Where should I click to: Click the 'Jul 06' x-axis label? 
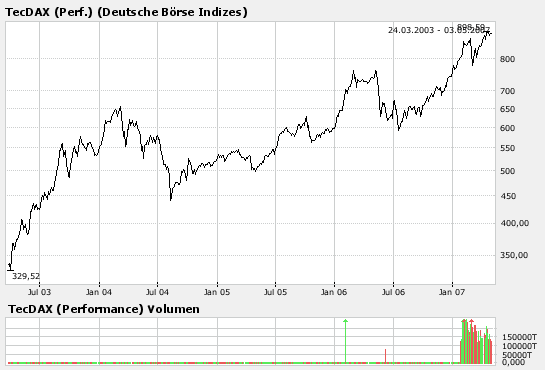(x=393, y=292)
